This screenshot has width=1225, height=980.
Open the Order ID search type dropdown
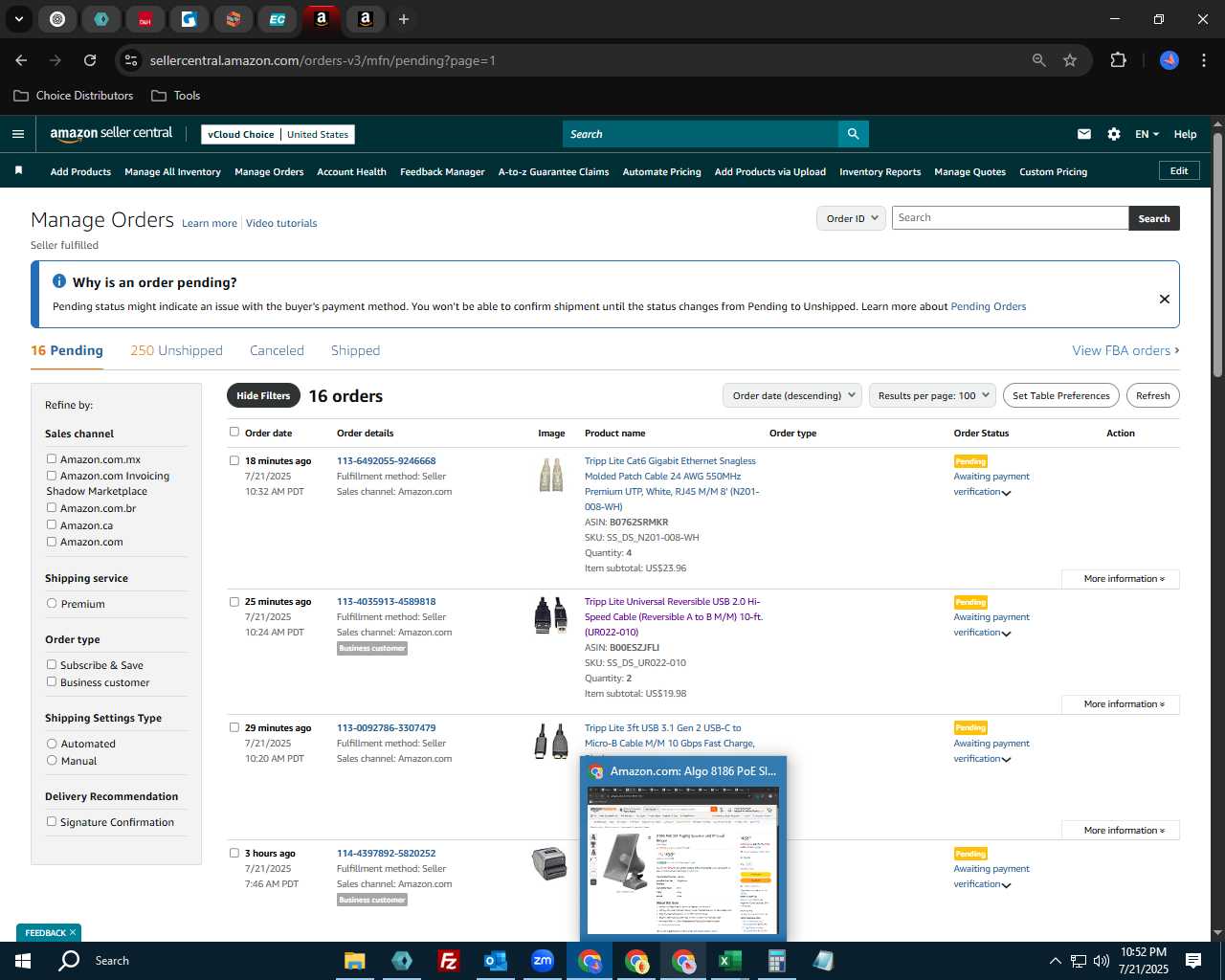[x=850, y=218]
